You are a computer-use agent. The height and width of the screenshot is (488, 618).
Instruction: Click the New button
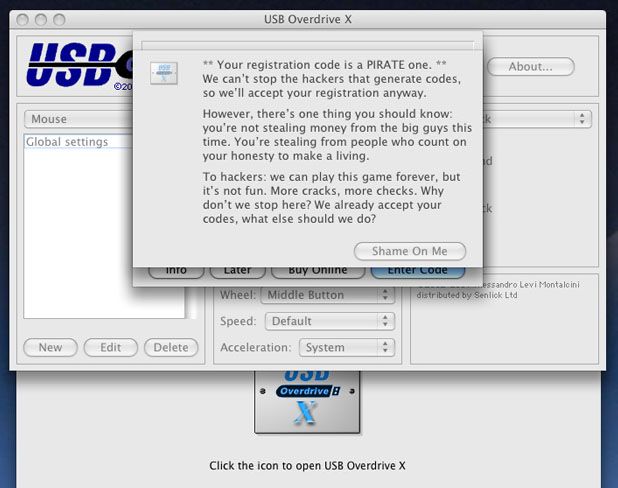tap(50, 347)
